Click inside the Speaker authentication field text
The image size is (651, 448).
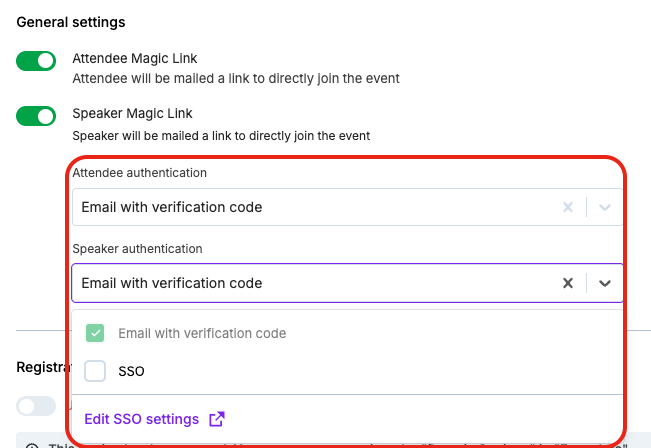[172, 283]
